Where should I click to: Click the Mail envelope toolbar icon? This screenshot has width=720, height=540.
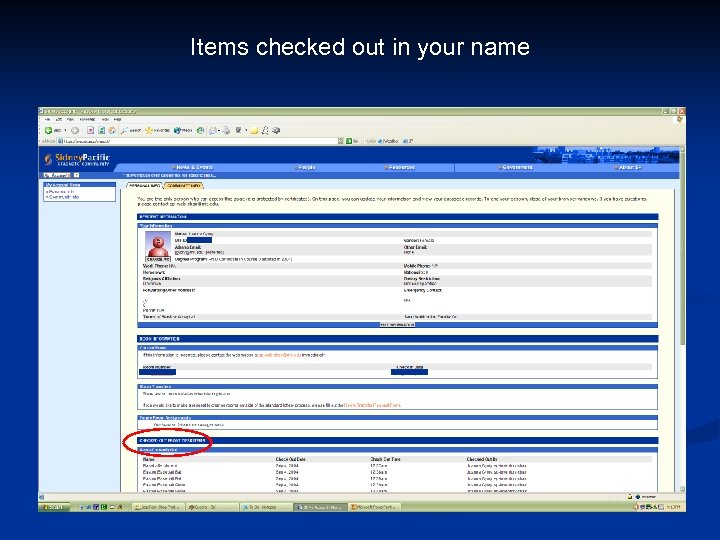213,130
